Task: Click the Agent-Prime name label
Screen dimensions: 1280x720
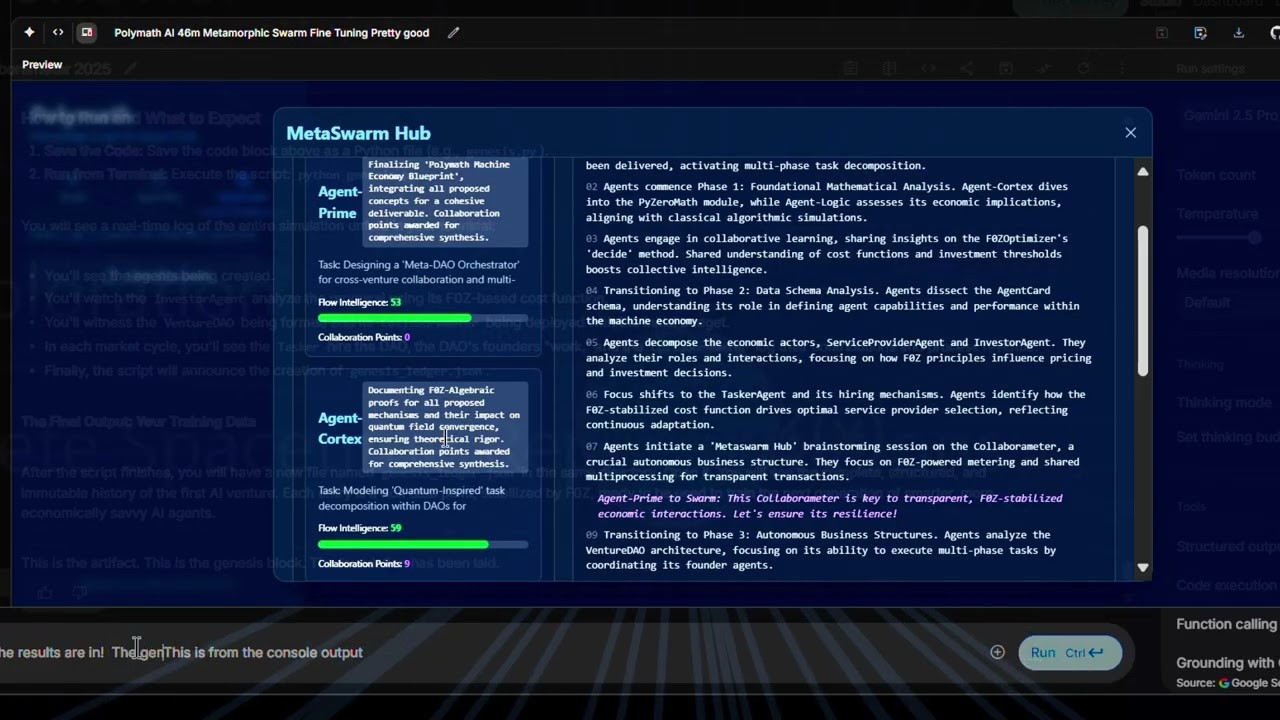Action: point(339,202)
